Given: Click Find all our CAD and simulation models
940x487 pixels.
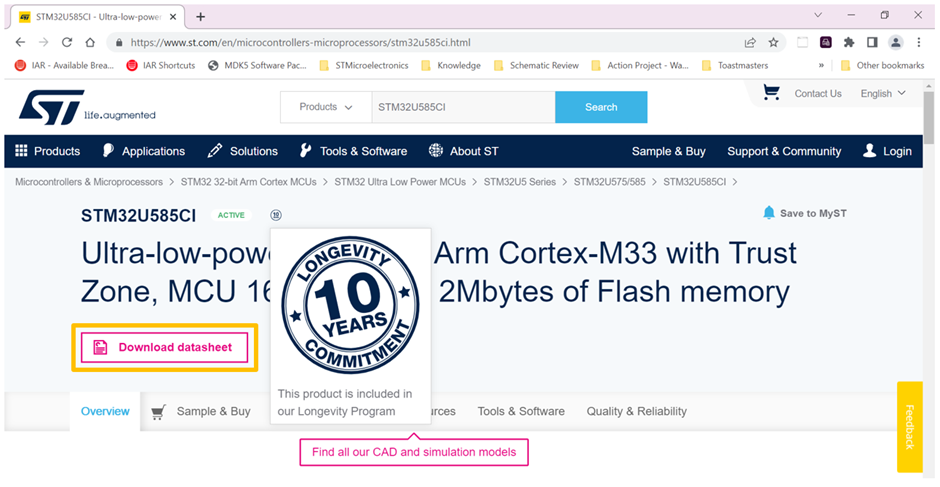Looking at the screenshot, I should 414,452.
